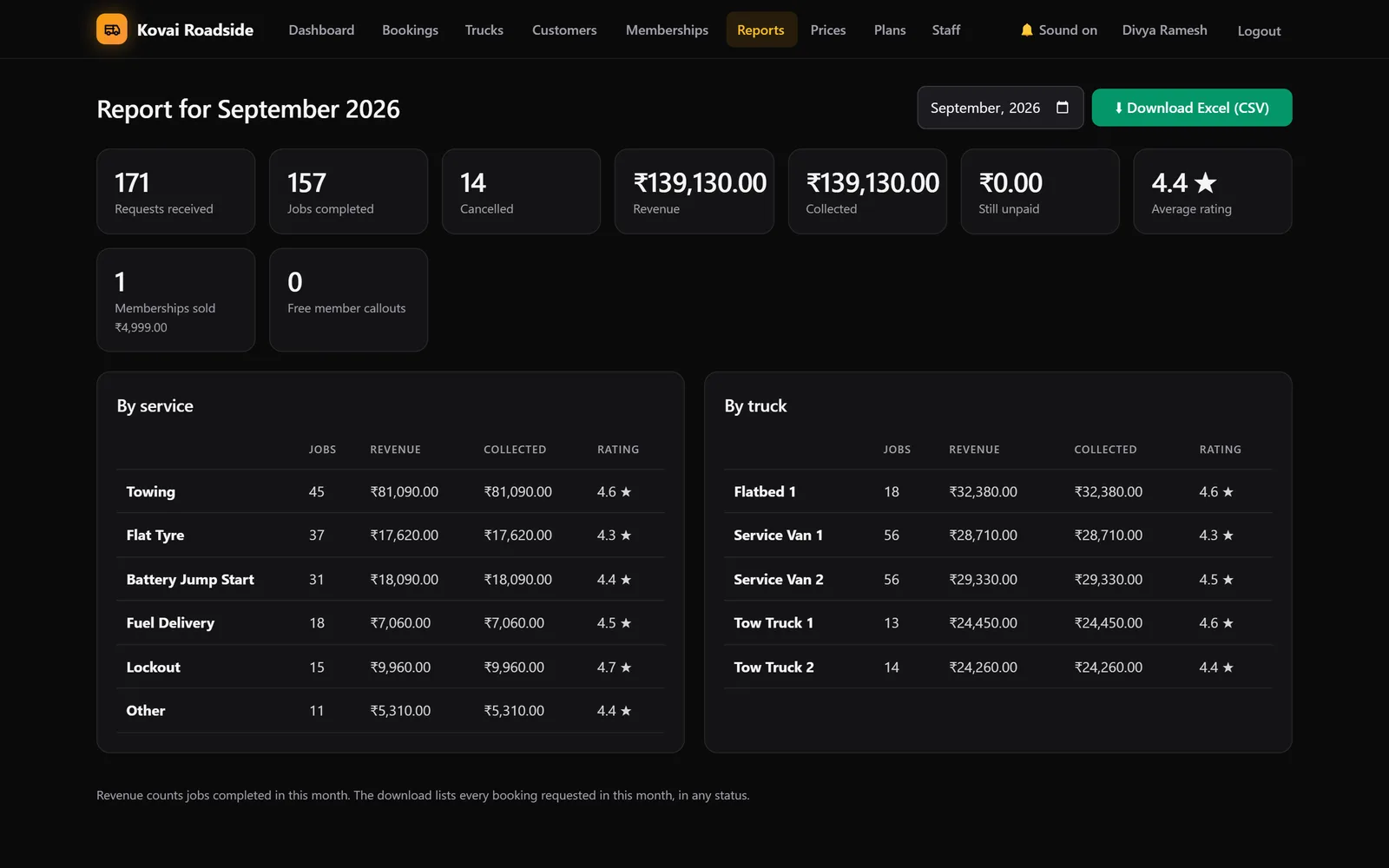This screenshot has height=868, width=1389.
Task: Click the Tow Truck 1 row label
Action: [x=773, y=622]
